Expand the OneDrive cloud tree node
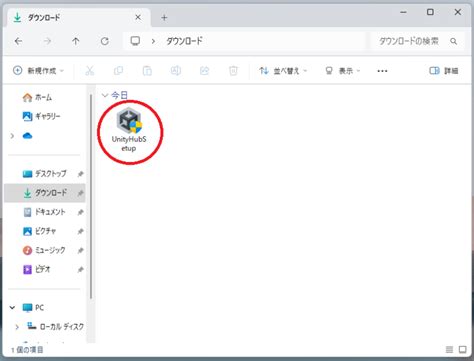 (12, 136)
